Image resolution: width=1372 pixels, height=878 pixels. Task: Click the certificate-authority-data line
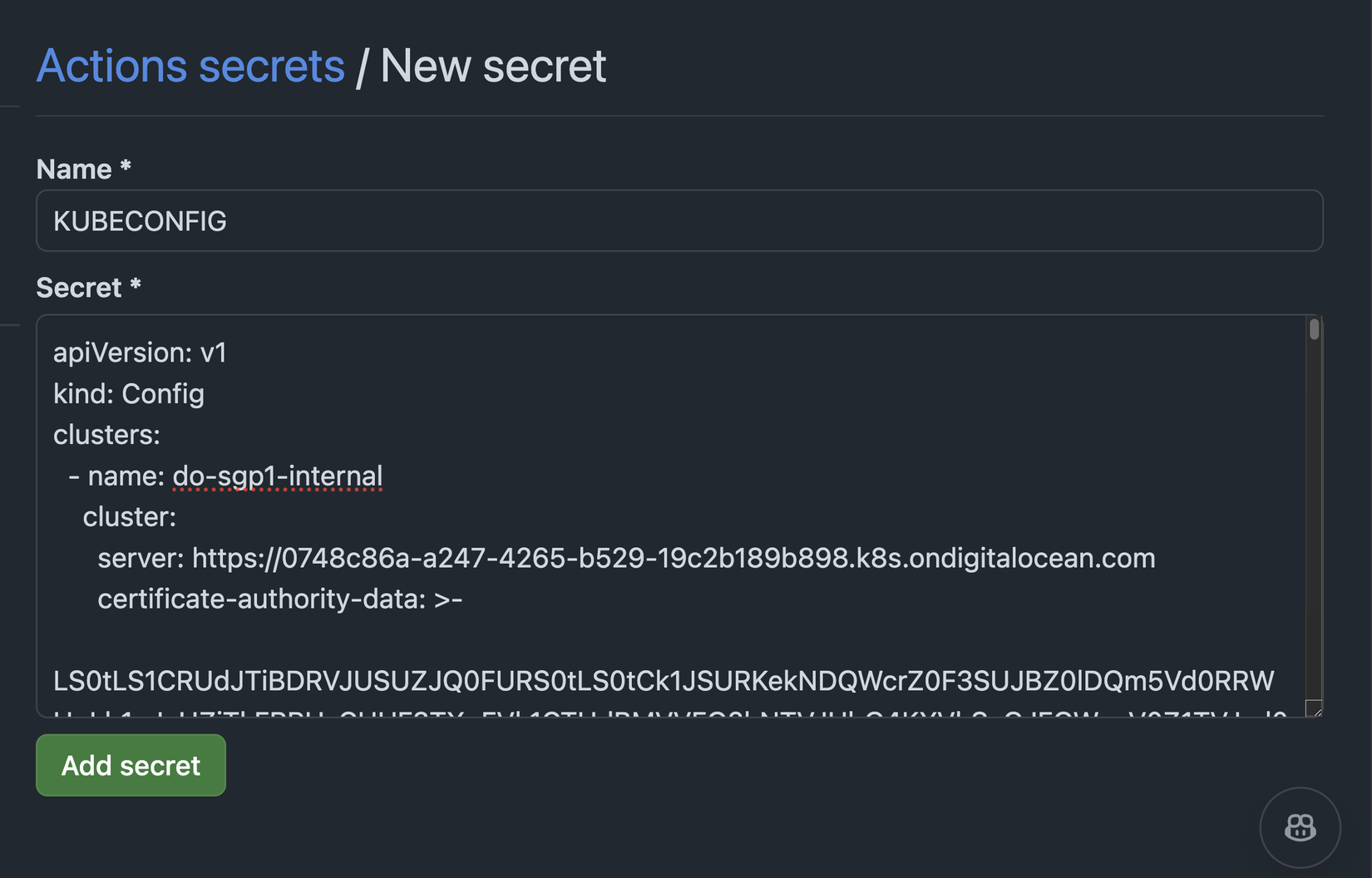279,598
